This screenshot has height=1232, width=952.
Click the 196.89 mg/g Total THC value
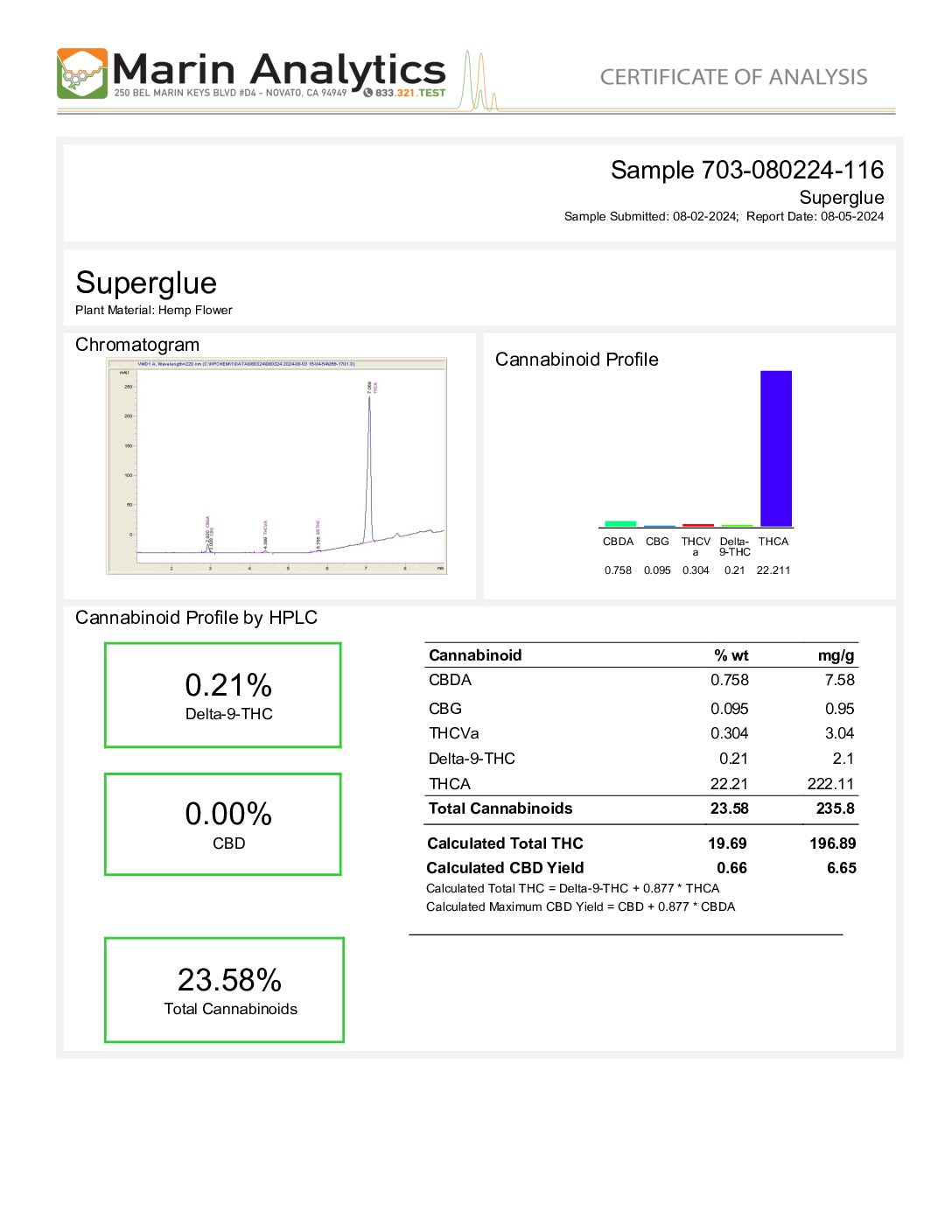coord(833,843)
